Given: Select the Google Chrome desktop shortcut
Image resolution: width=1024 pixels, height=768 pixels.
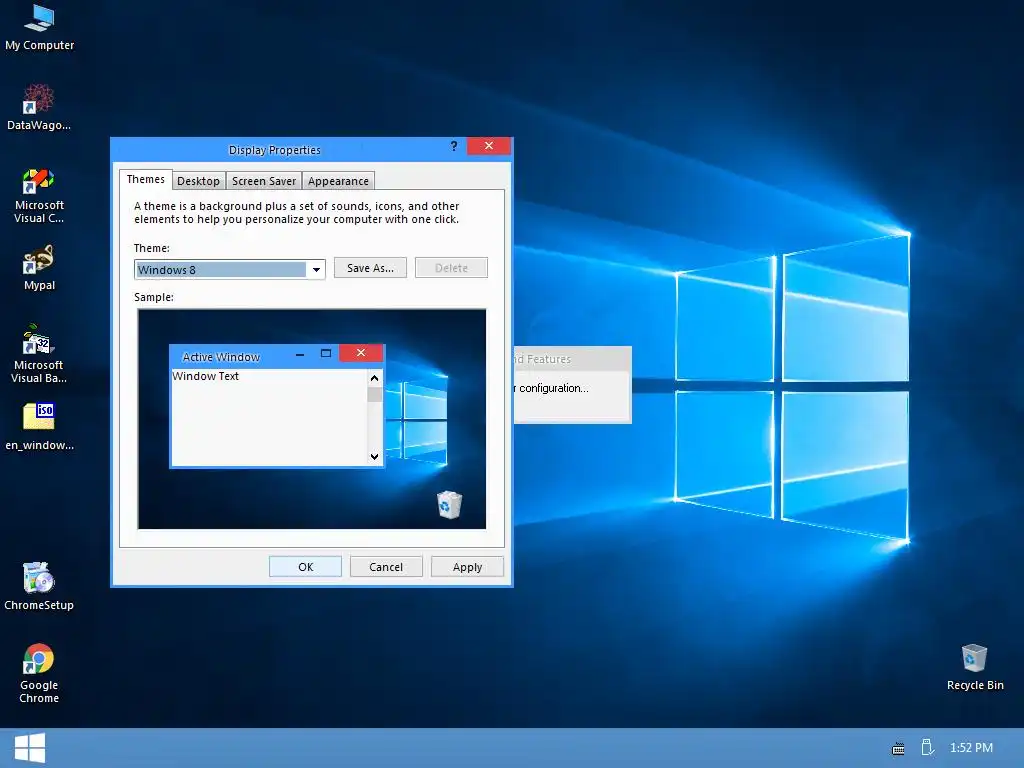Looking at the screenshot, I should pos(39,673).
